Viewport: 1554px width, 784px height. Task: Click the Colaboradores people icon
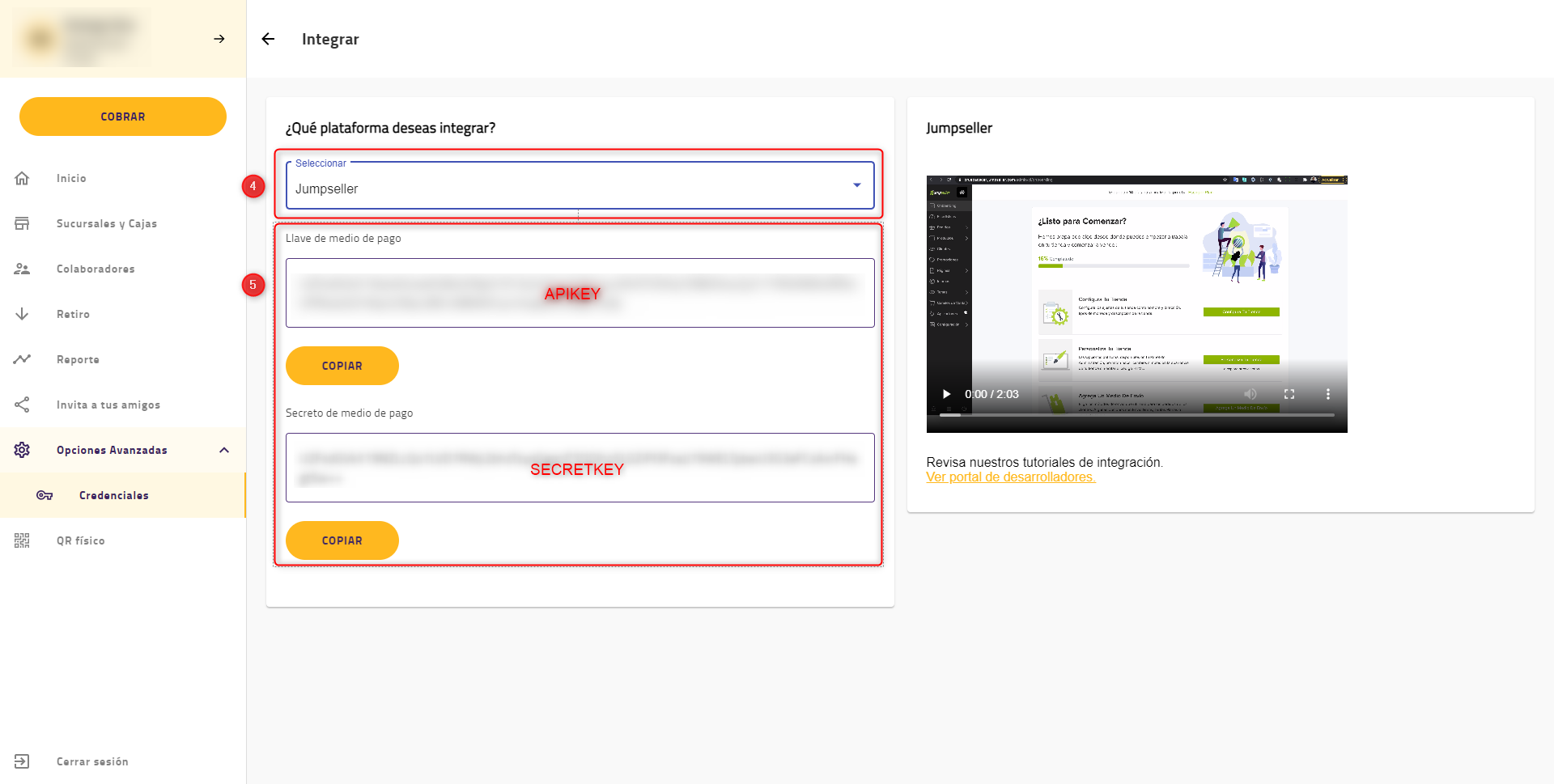pyautogui.click(x=22, y=269)
